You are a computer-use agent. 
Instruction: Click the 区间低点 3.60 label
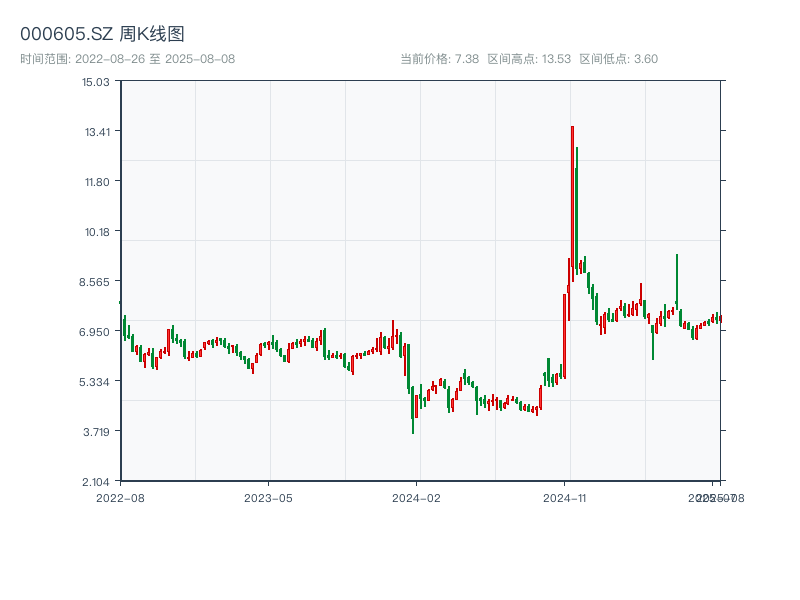tap(618, 59)
